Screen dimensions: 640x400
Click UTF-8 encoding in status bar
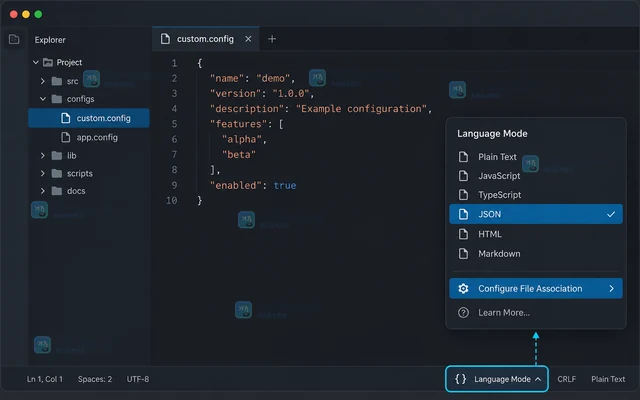pyautogui.click(x=138, y=379)
